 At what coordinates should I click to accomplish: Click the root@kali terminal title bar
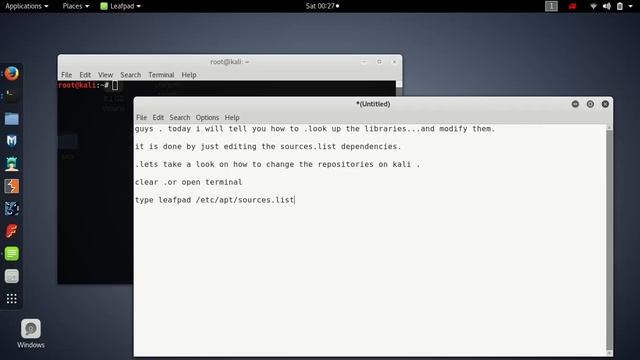click(x=229, y=62)
